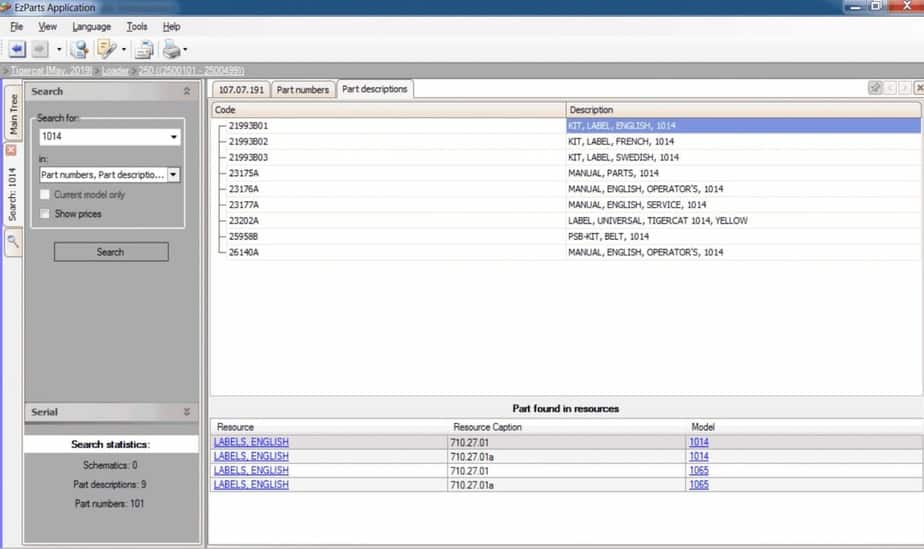Image resolution: width=924 pixels, height=549 pixels.
Task: Toggle the Show prices checkbox
Action: coord(44,214)
